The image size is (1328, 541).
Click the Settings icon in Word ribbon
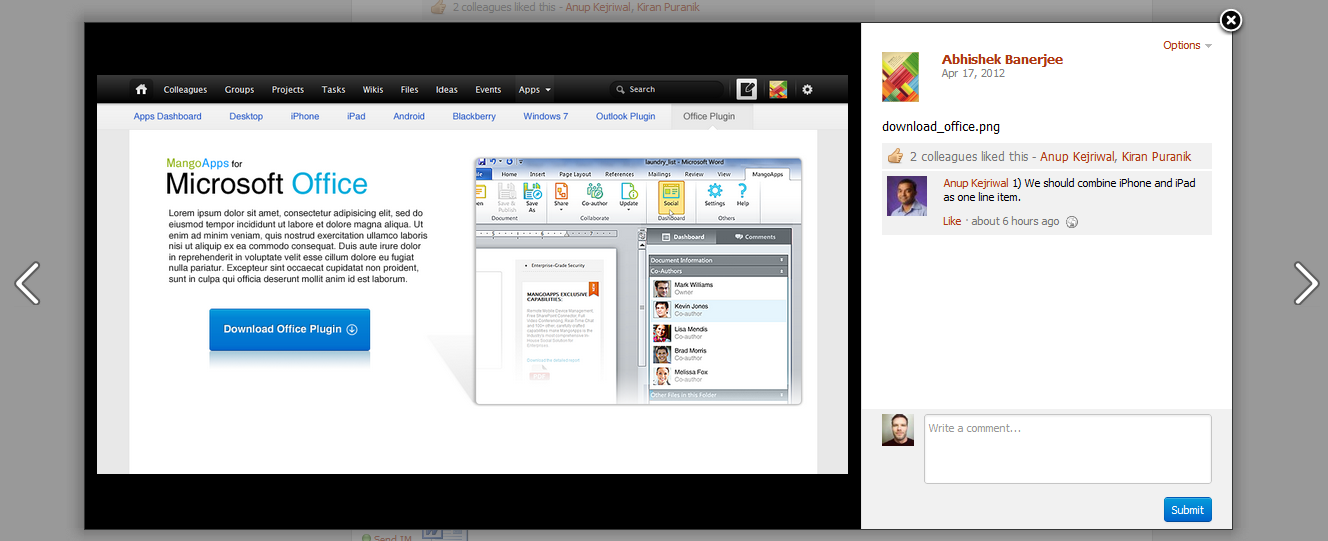pos(715,195)
